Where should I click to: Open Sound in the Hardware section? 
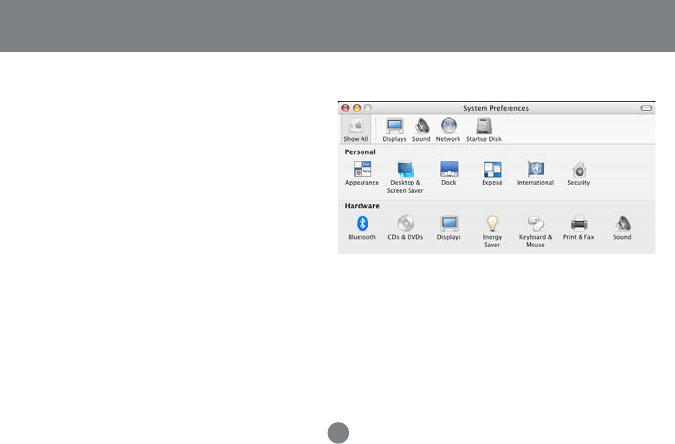point(622,228)
